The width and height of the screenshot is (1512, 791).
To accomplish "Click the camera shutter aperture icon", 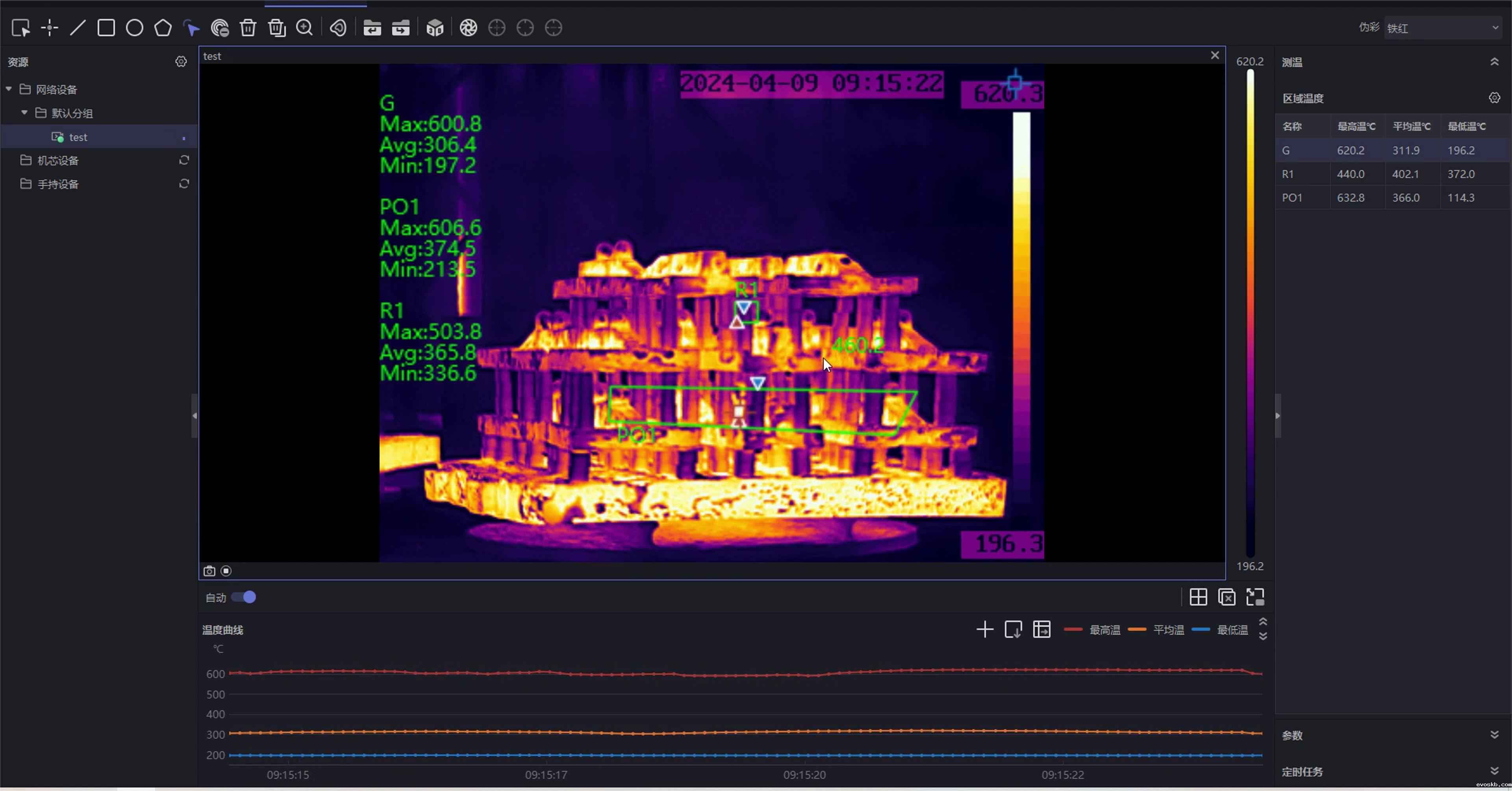I will (x=469, y=28).
